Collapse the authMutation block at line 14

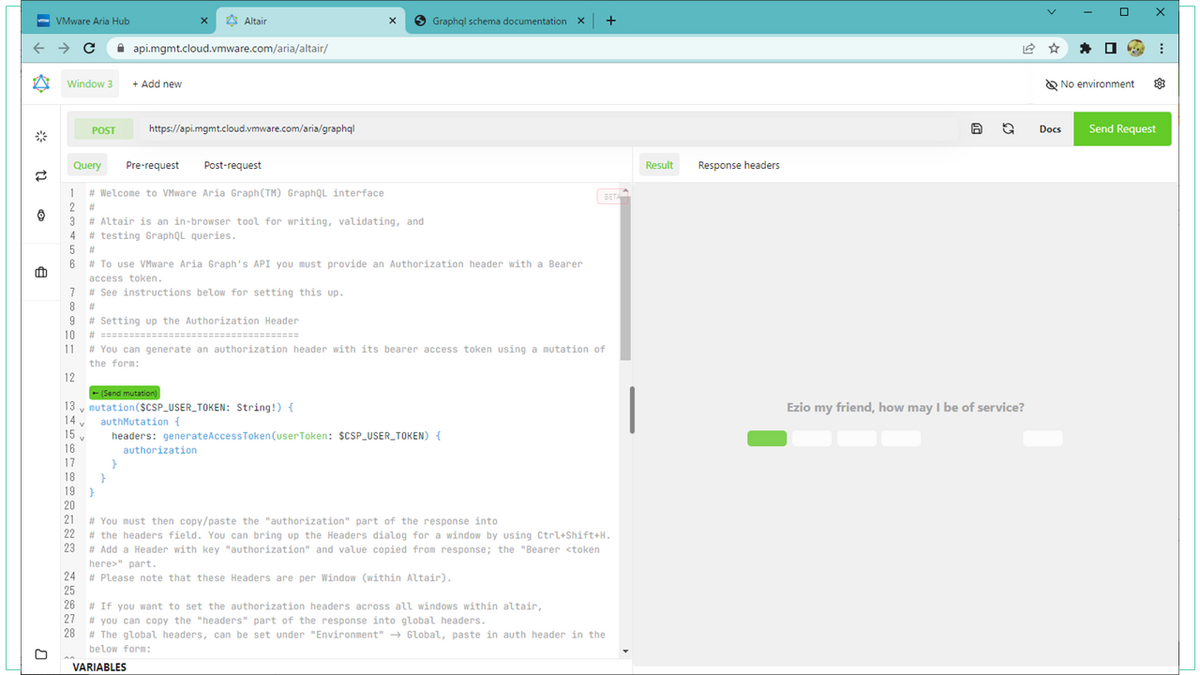click(x=81, y=423)
